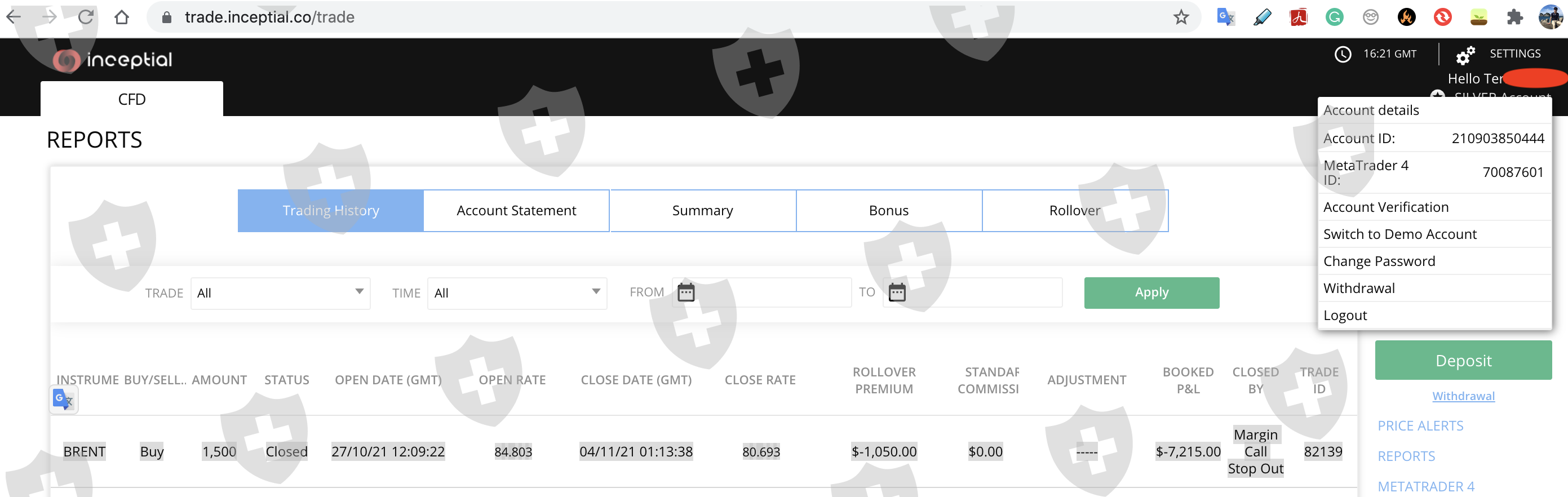
Task: Open the highlighter pen extension
Action: [1262, 17]
